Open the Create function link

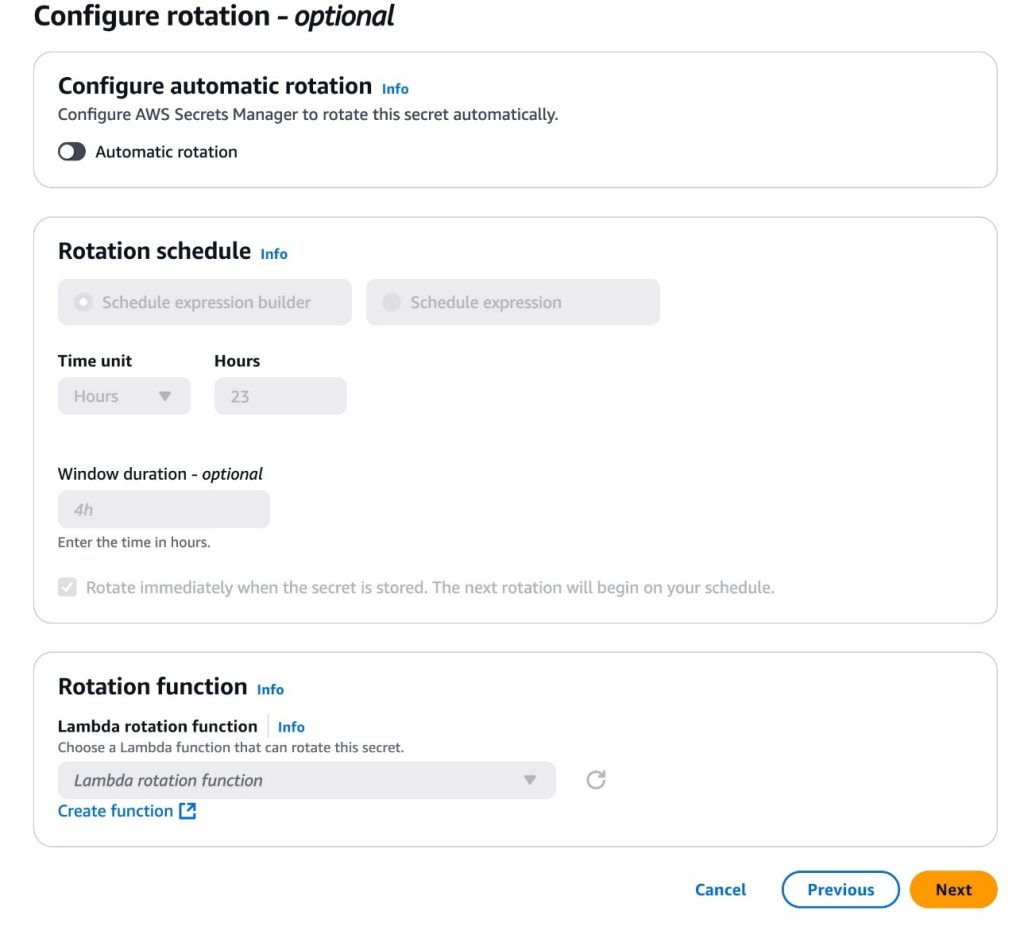click(116, 811)
